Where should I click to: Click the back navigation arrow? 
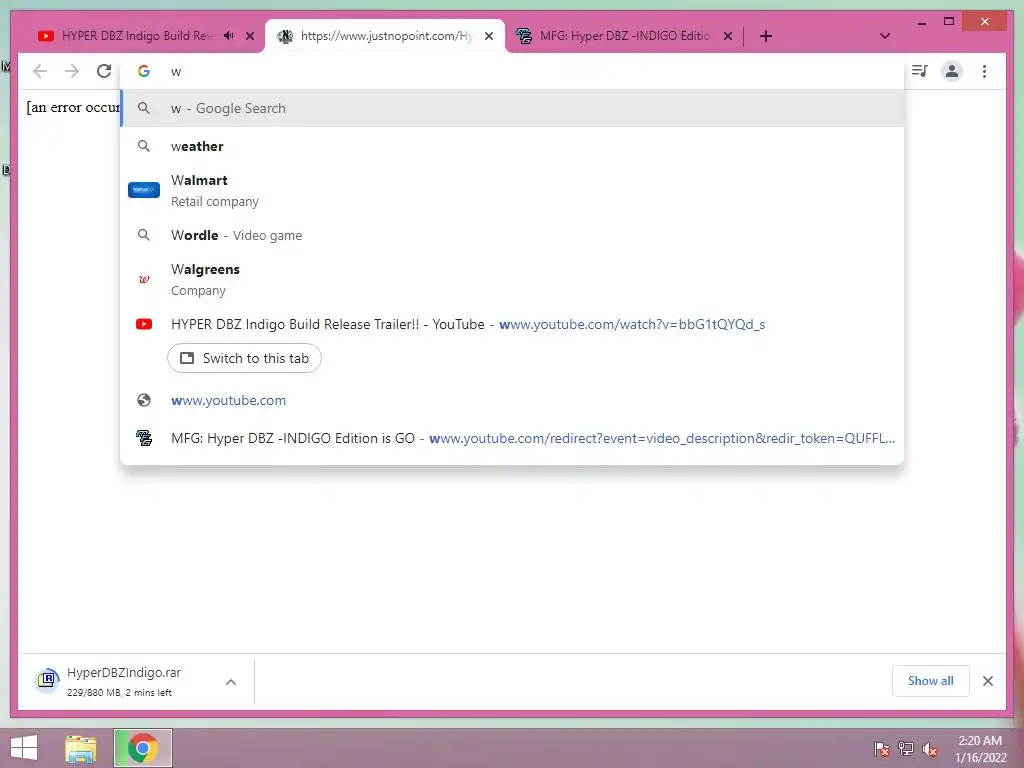[40, 71]
